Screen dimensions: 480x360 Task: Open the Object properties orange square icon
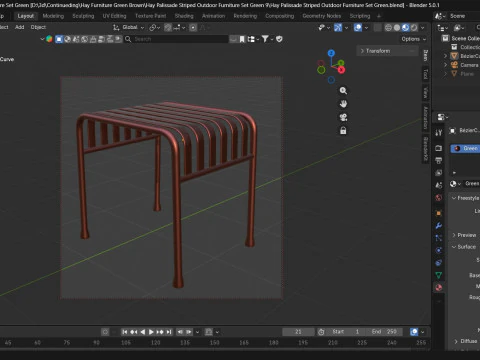(439, 213)
